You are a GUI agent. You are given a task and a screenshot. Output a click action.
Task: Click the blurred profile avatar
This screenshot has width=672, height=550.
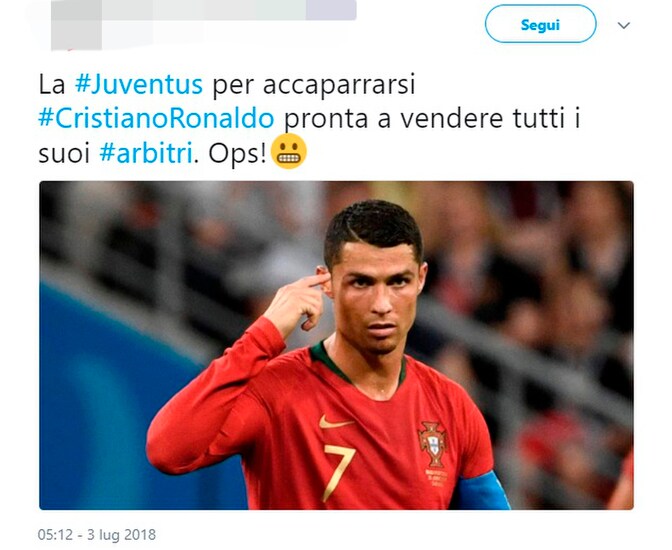pos(76,27)
